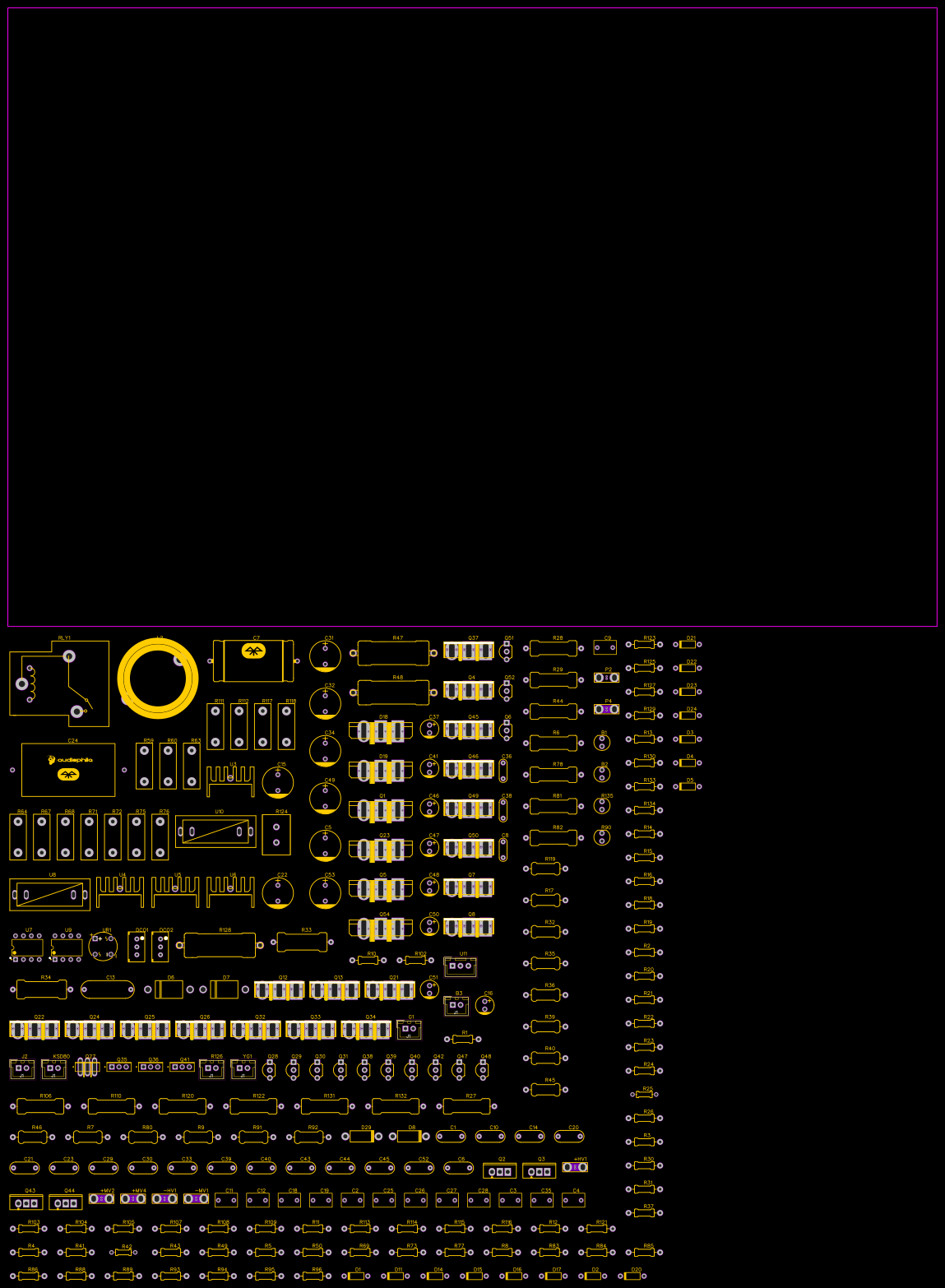Viewport: 945px width, 1288px height.
Task: Select resistor R64 footprint
Action: [18, 837]
